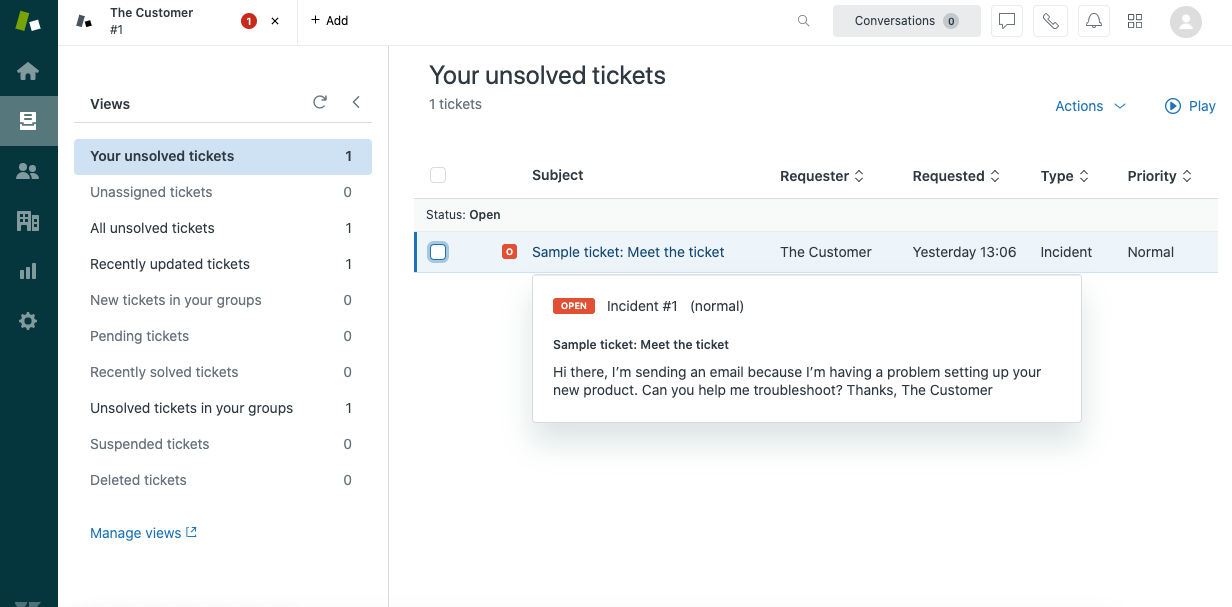
Task: Open the chat bubble icon
Action: point(1007,21)
